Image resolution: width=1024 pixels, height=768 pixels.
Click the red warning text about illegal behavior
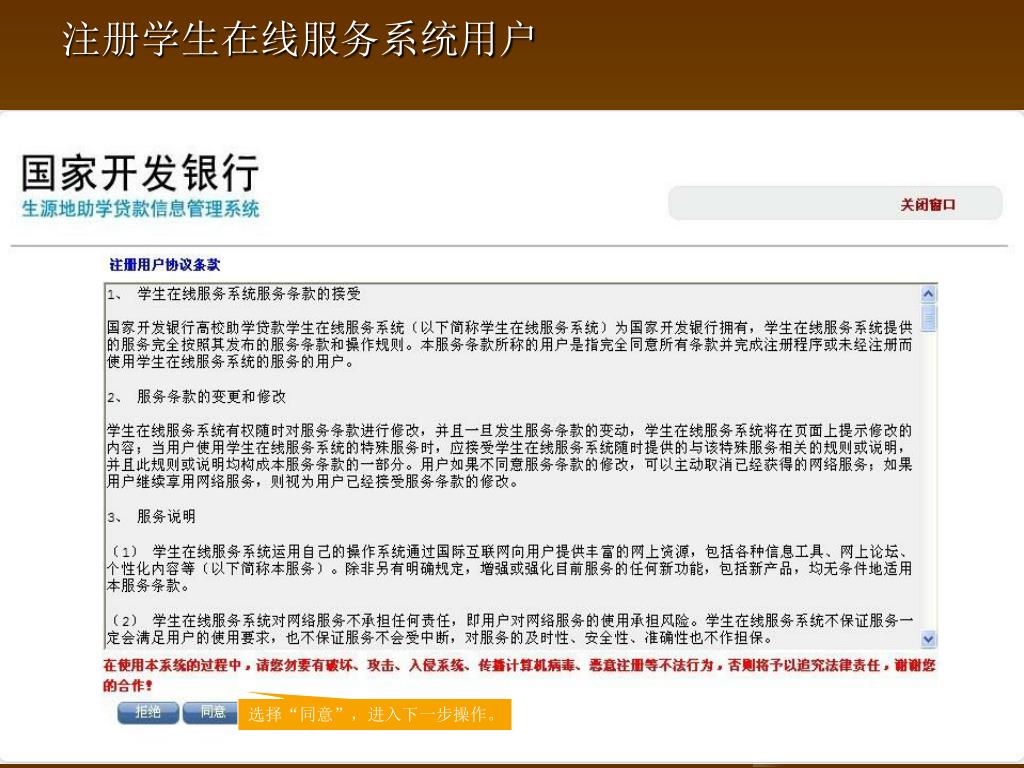[519, 675]
